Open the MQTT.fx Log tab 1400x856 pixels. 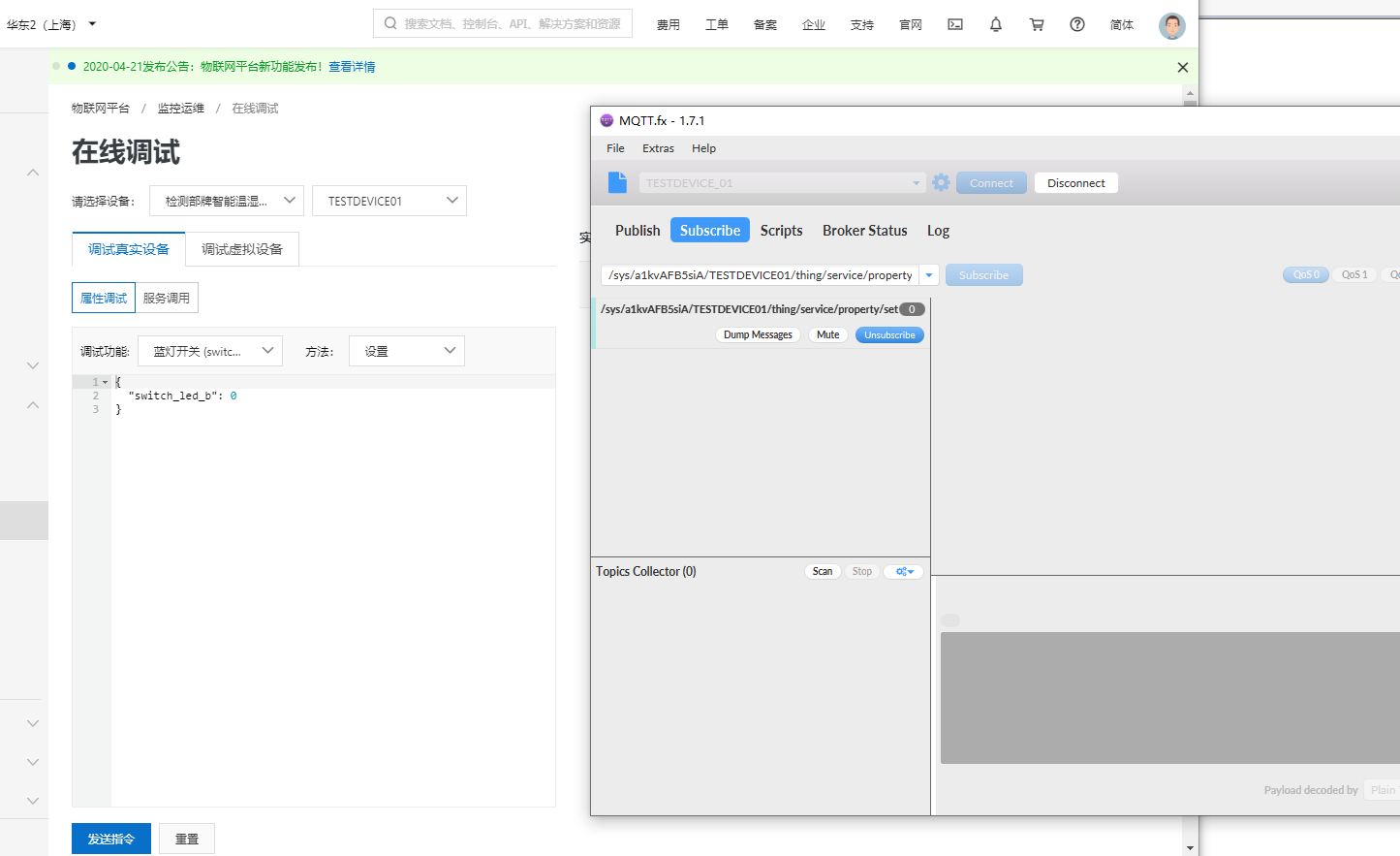click(x=938, y=230)
